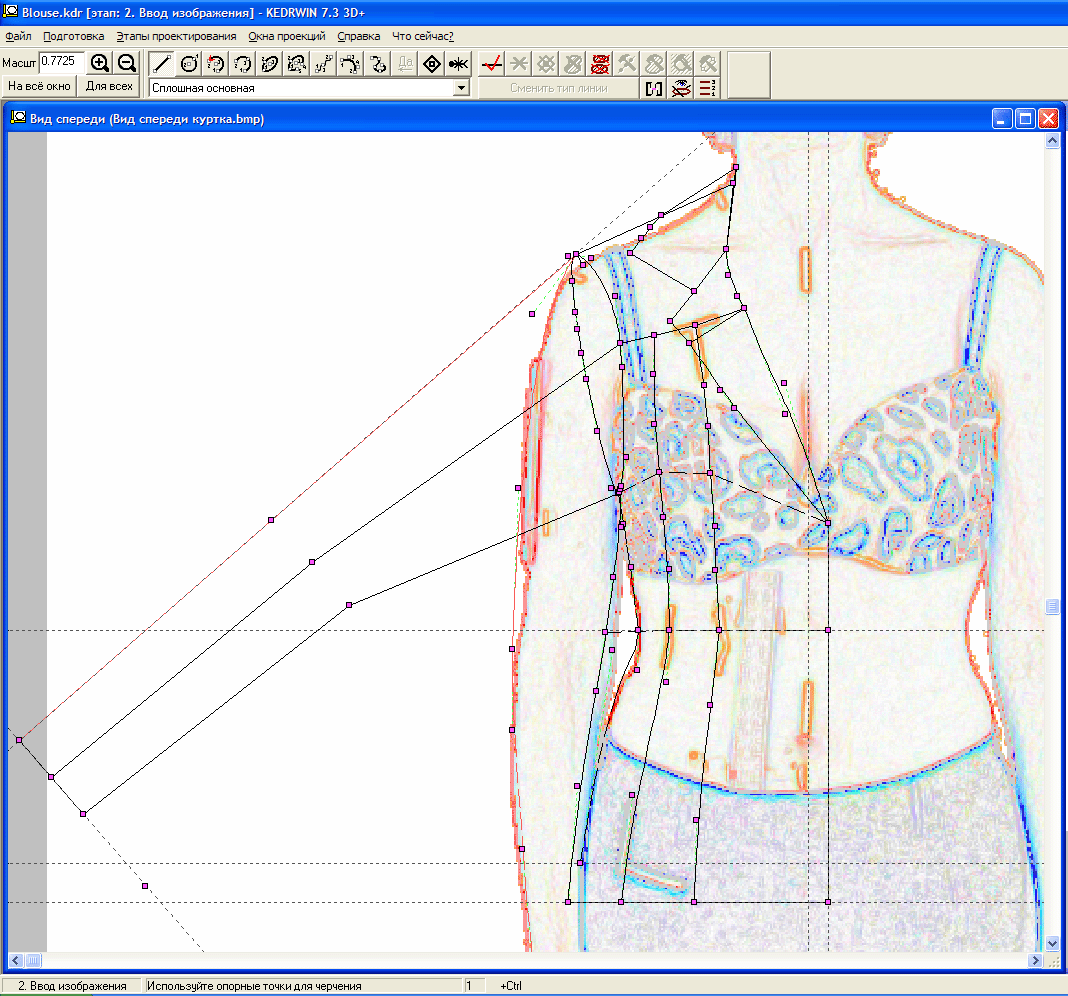Click the diamond snap point icon
This screenshot has width=1068, height=996.
click(x=432, y=64)
